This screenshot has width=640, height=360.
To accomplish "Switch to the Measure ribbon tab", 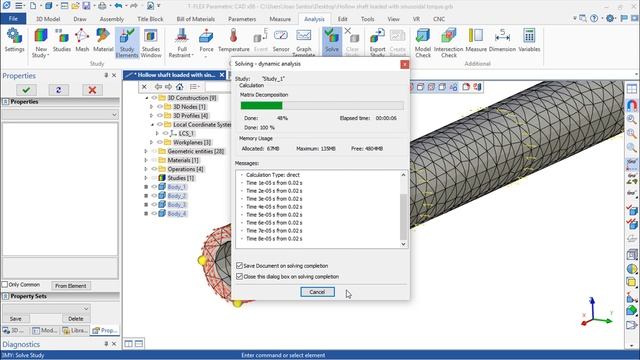I will [280, 19].
